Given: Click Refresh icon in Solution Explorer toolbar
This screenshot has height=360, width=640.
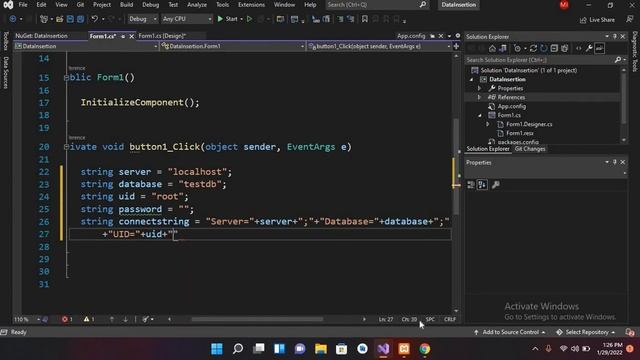Looking at the screenshot, I should 544,49.
